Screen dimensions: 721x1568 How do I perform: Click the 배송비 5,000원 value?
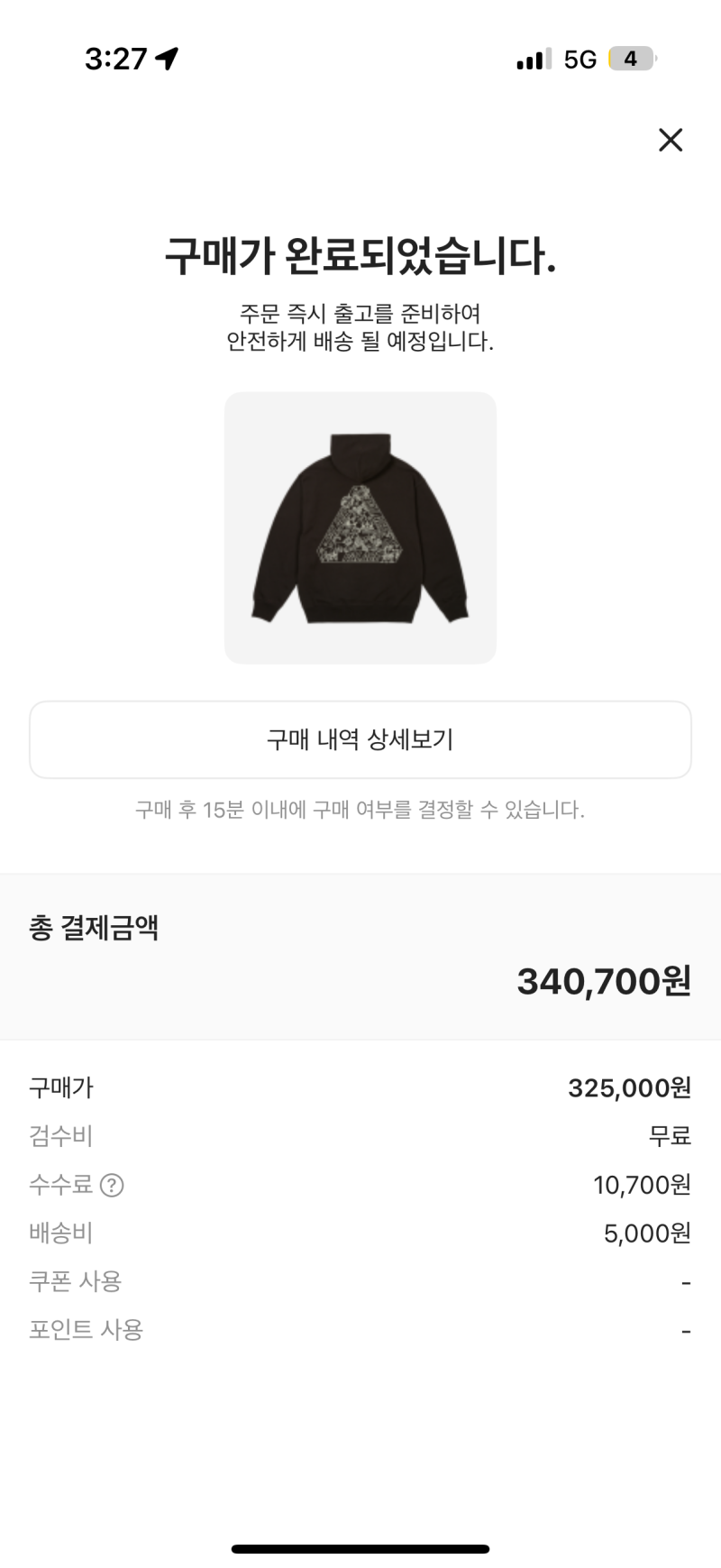pyautogui.click(x=646, y=1233)
